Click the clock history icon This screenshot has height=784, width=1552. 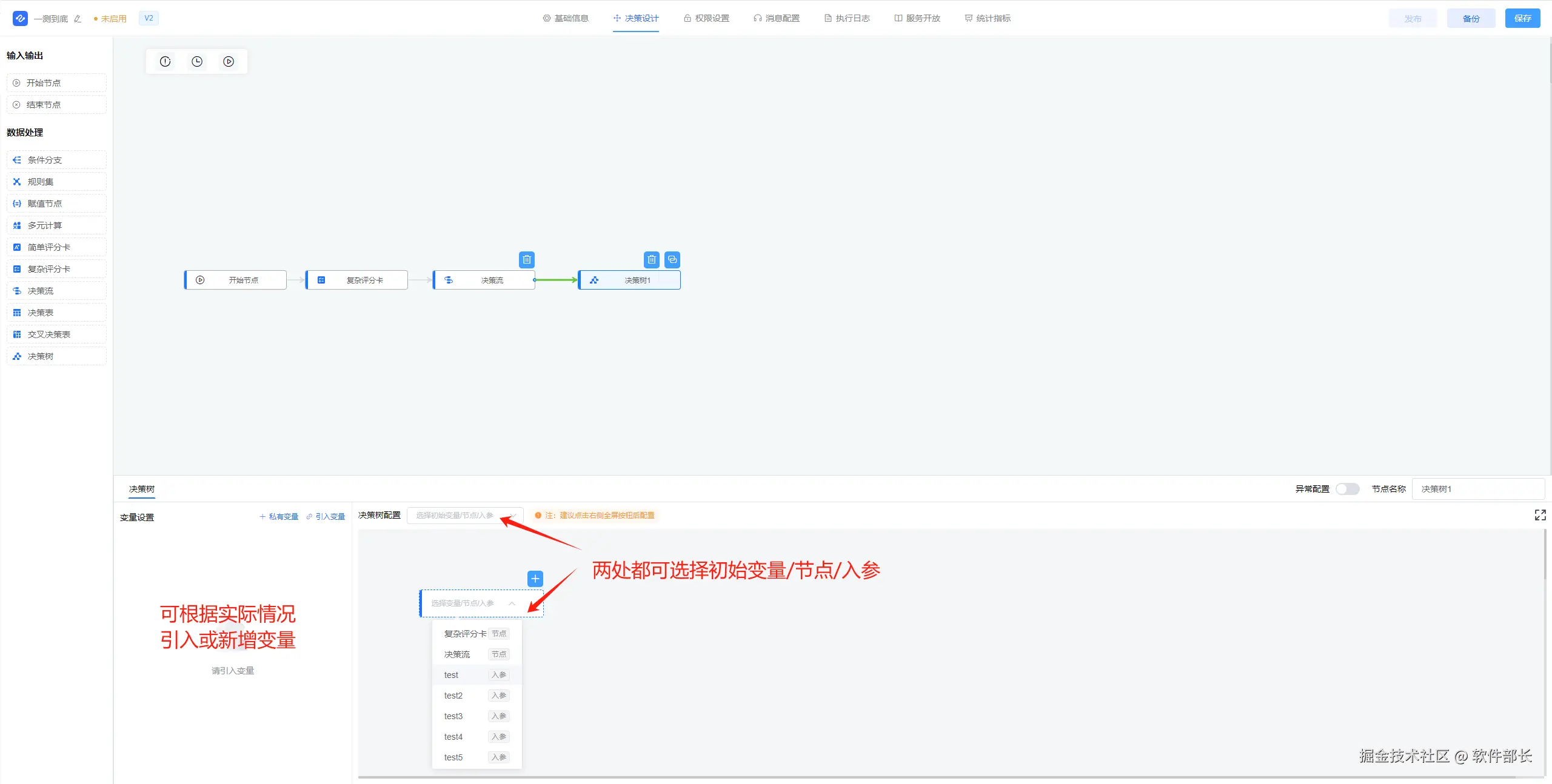point(197,61)
